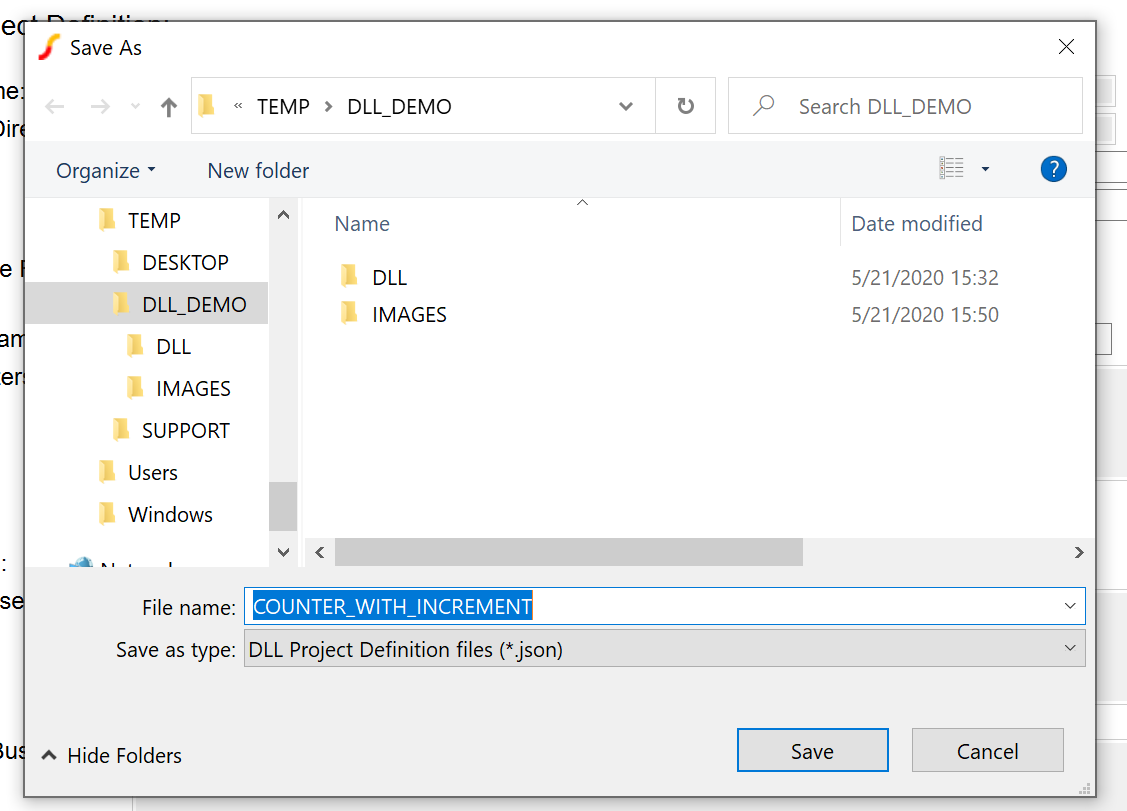Click the Save button
The image size is (1127, 811).
(x=812, y=751)
